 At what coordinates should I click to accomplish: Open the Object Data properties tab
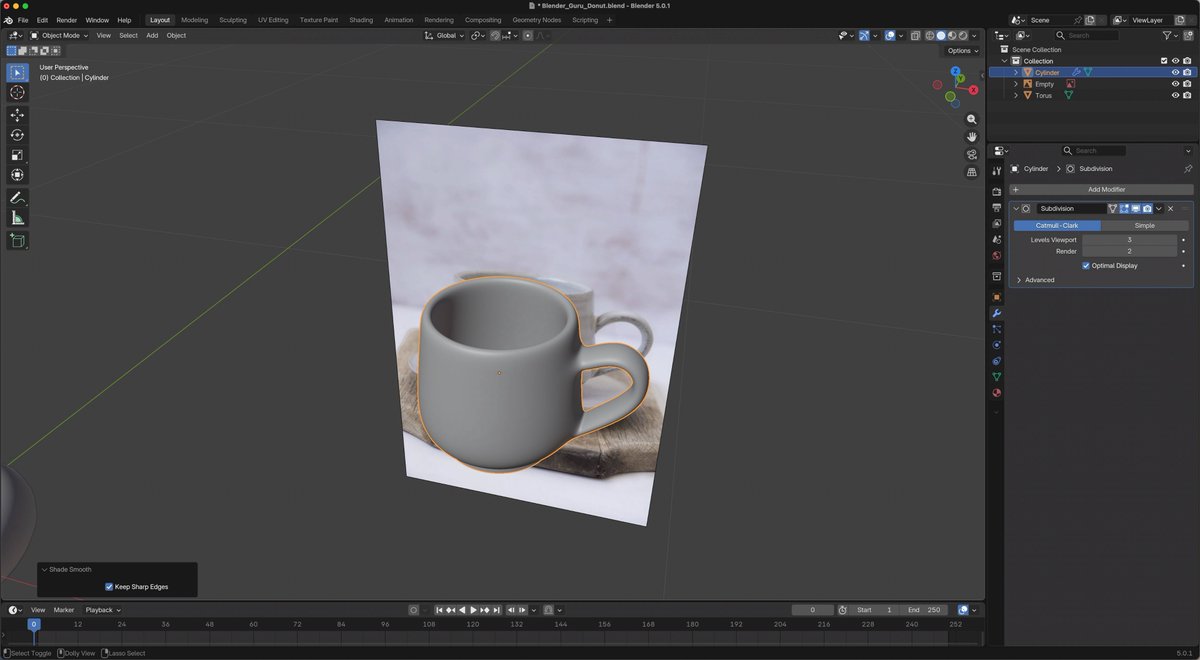996,377
